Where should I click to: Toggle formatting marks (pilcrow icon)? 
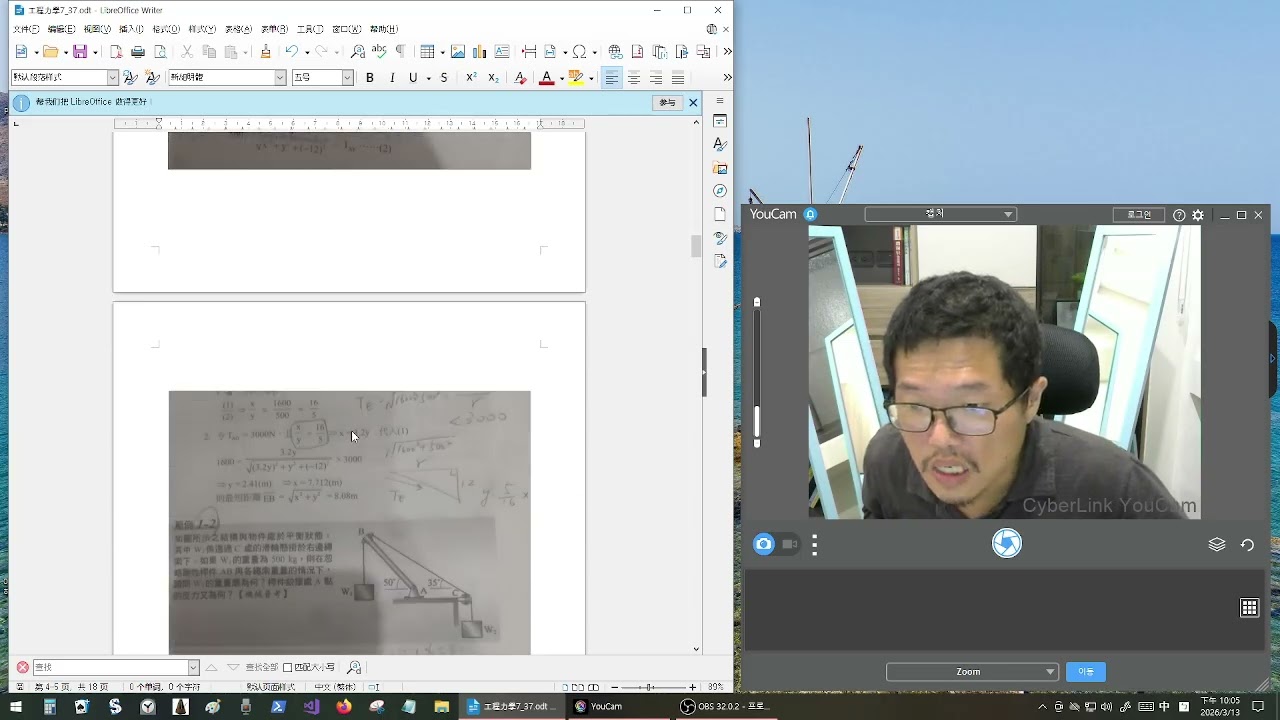click(x=401, y=52)
